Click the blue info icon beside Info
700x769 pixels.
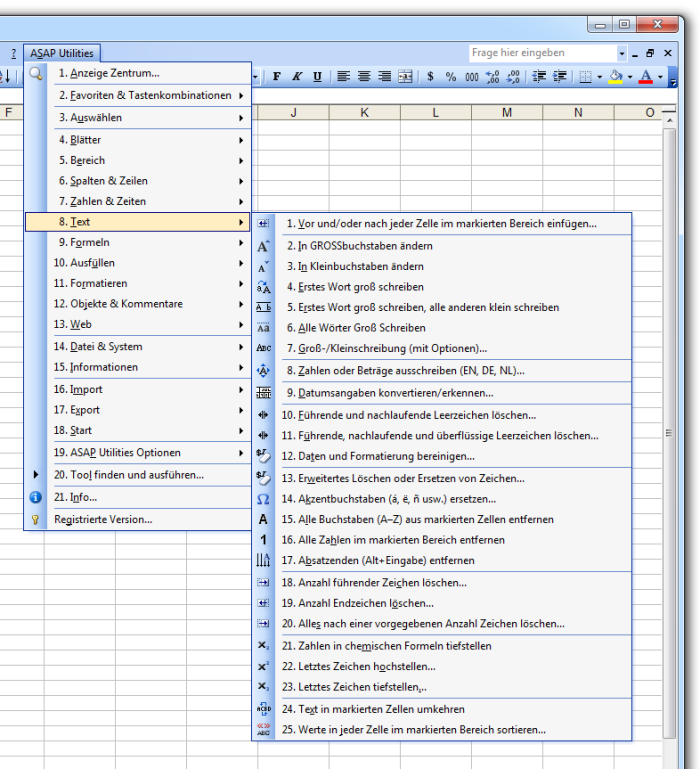(x=35, y=497)
